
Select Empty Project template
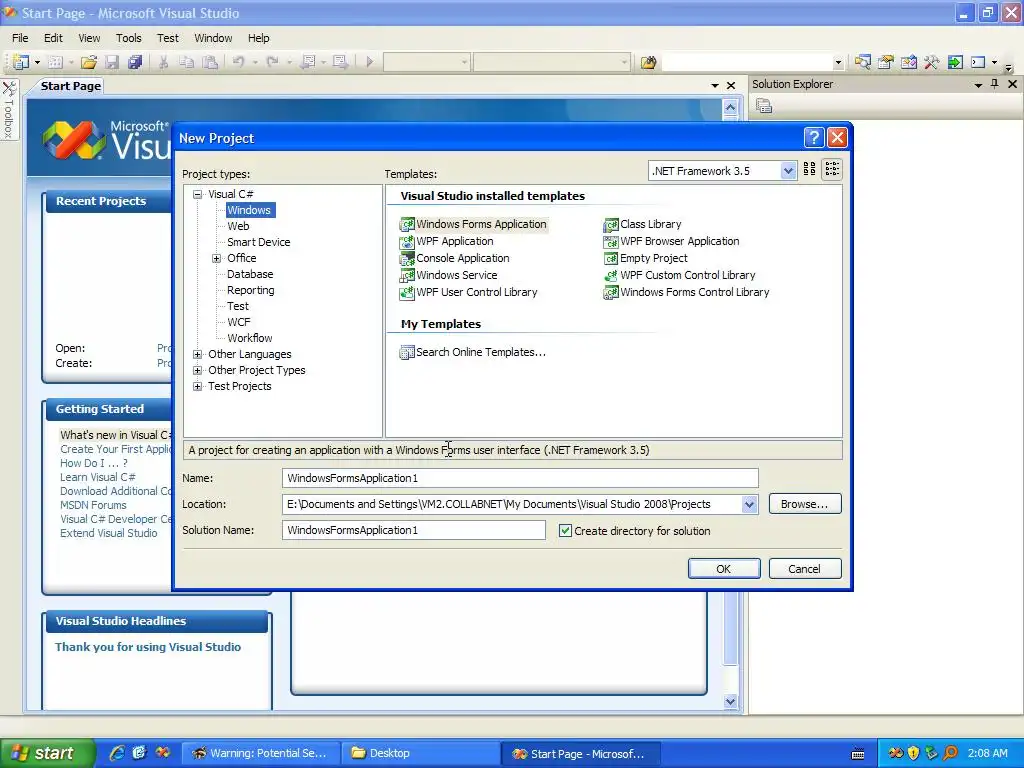pos(645,258)
